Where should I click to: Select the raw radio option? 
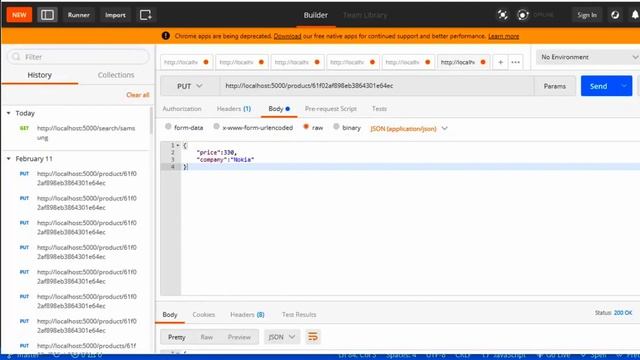(306, 127)
